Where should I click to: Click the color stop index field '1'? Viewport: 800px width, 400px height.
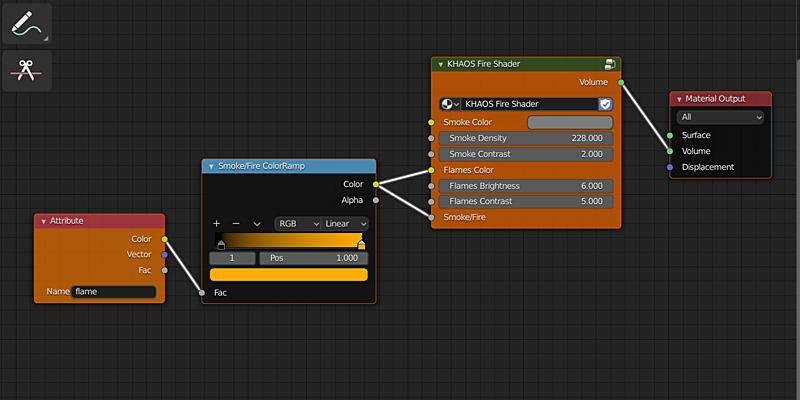point(232,258)
